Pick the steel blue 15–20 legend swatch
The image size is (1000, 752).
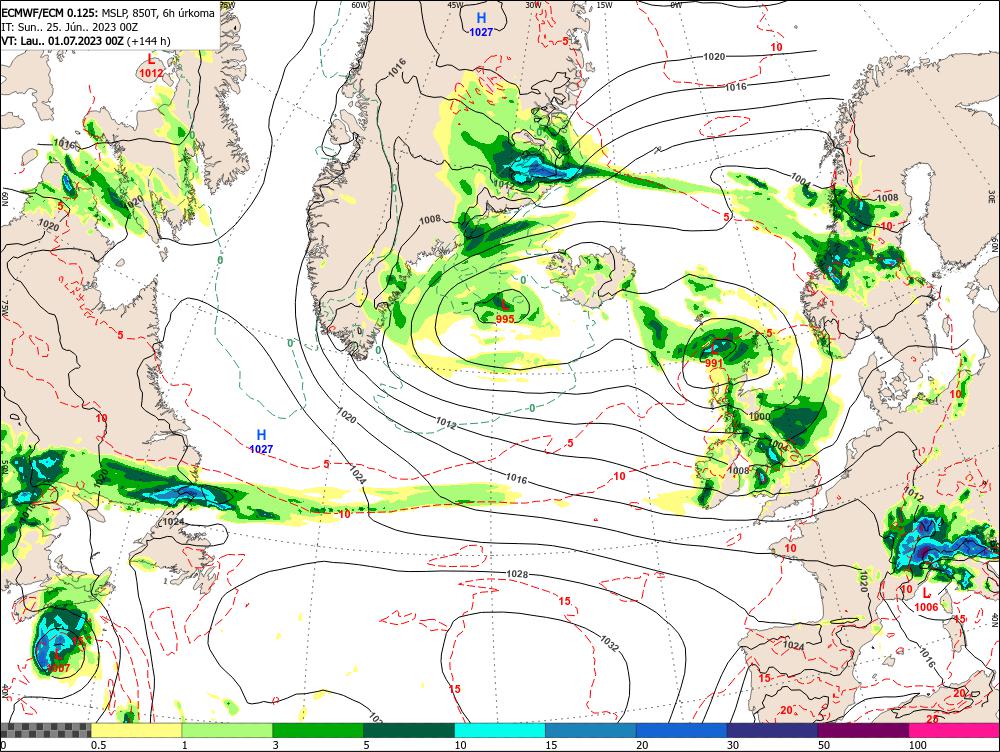(591, 730)
